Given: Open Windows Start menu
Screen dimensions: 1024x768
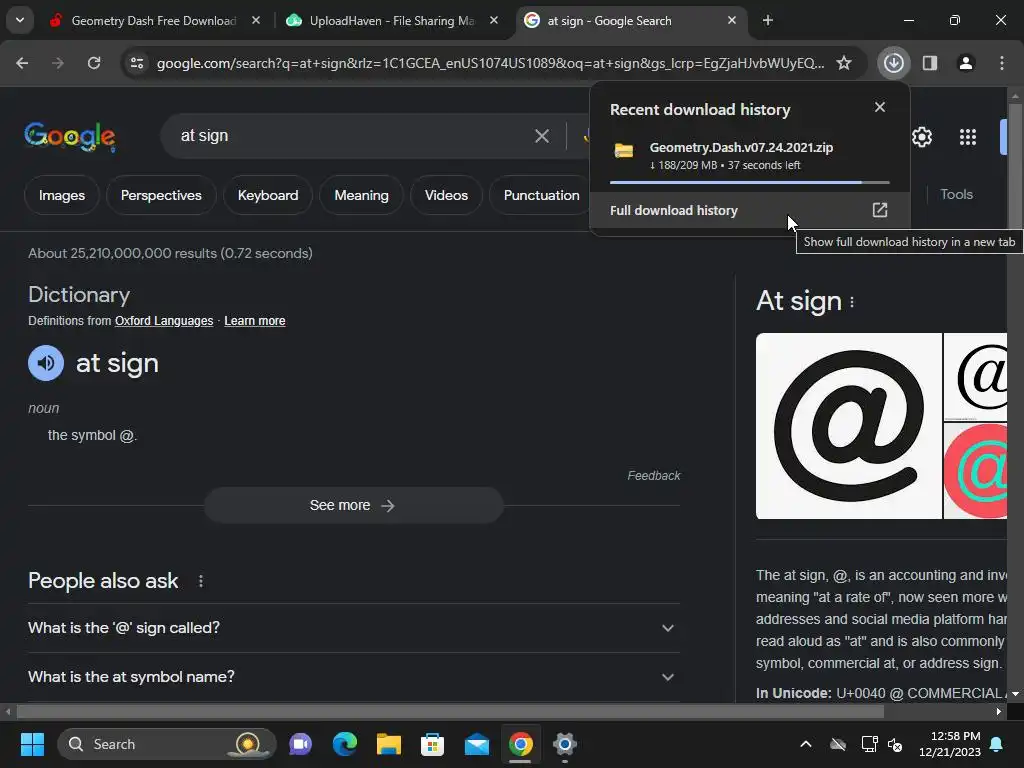Looking at the screenshot, I should coord(32,744).
